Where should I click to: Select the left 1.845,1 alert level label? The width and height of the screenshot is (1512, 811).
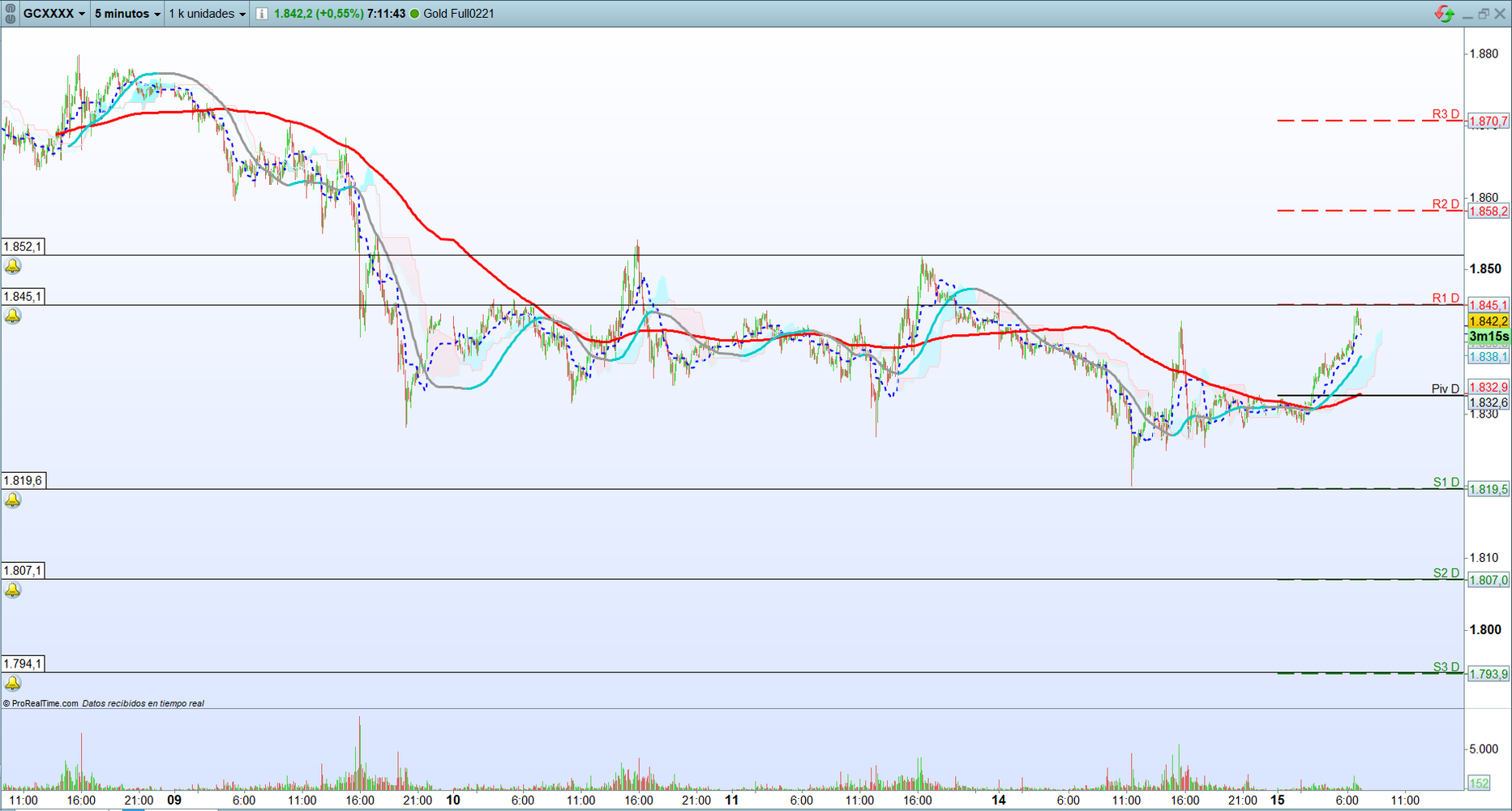click(23, 297)
